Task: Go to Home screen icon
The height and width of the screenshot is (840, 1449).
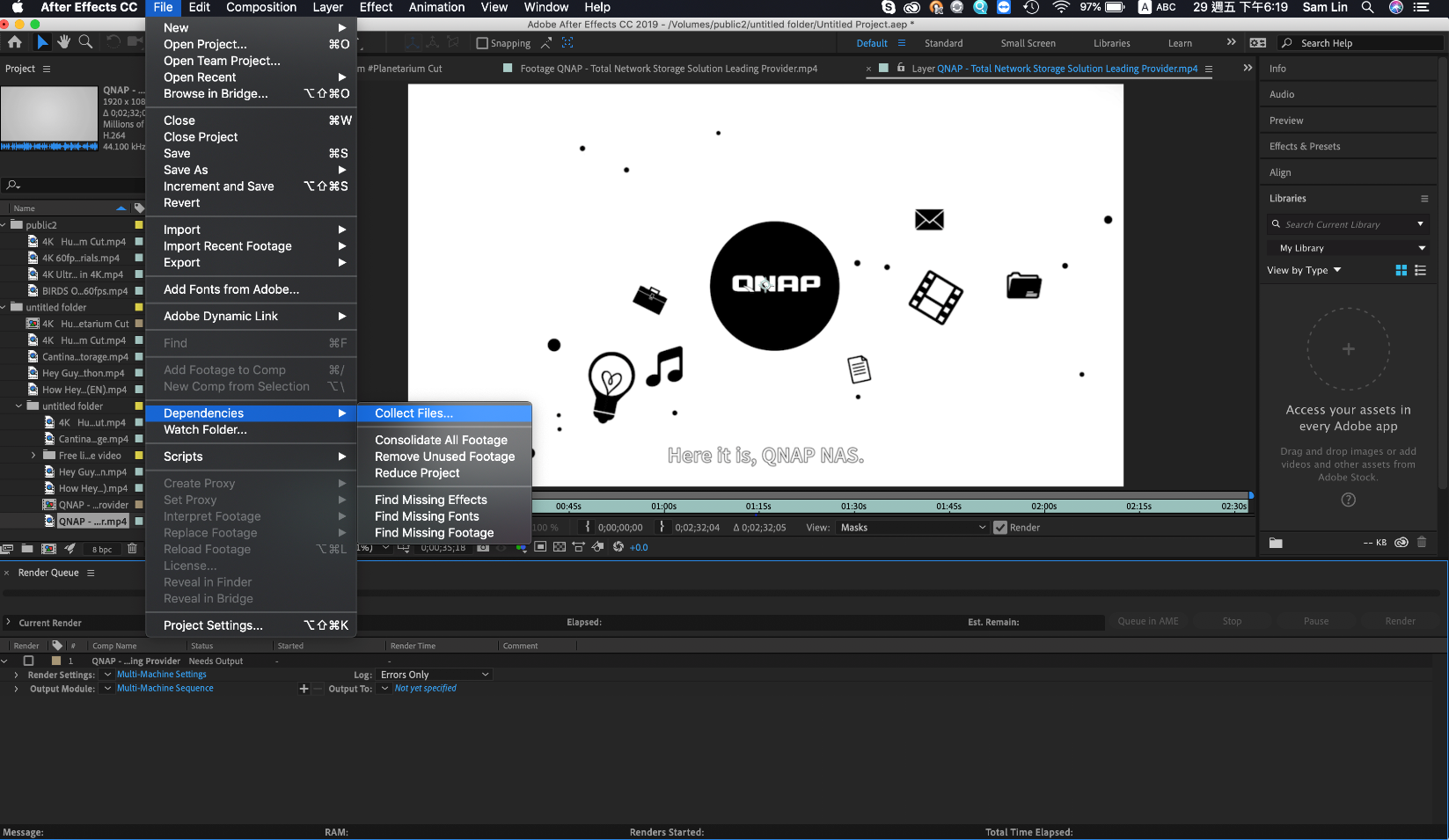Action: (15, 42)
